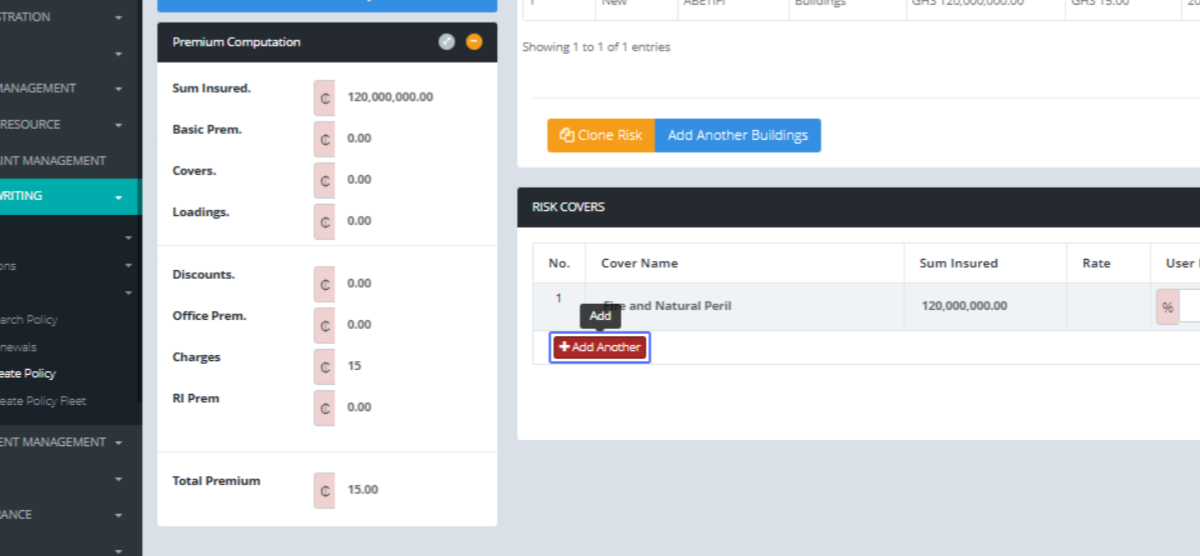This screenshot has height=556, width=1200.
Task: Click the cedi icon beside Discounts
Action: (x=325, y=284)
